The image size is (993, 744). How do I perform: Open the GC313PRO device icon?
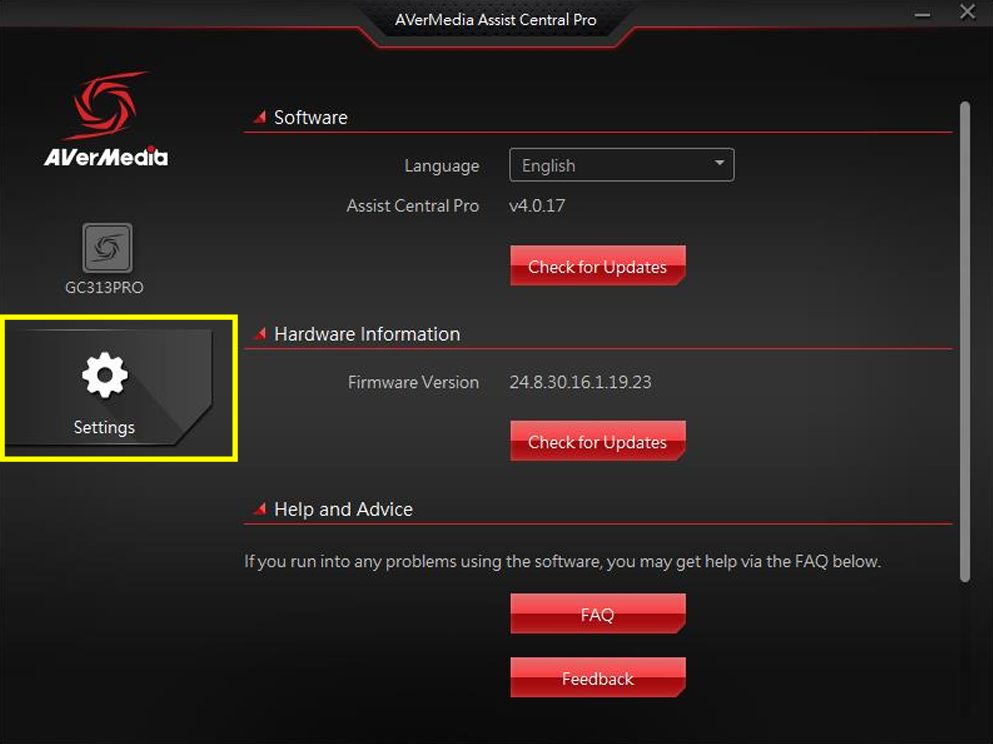(107, 248)
